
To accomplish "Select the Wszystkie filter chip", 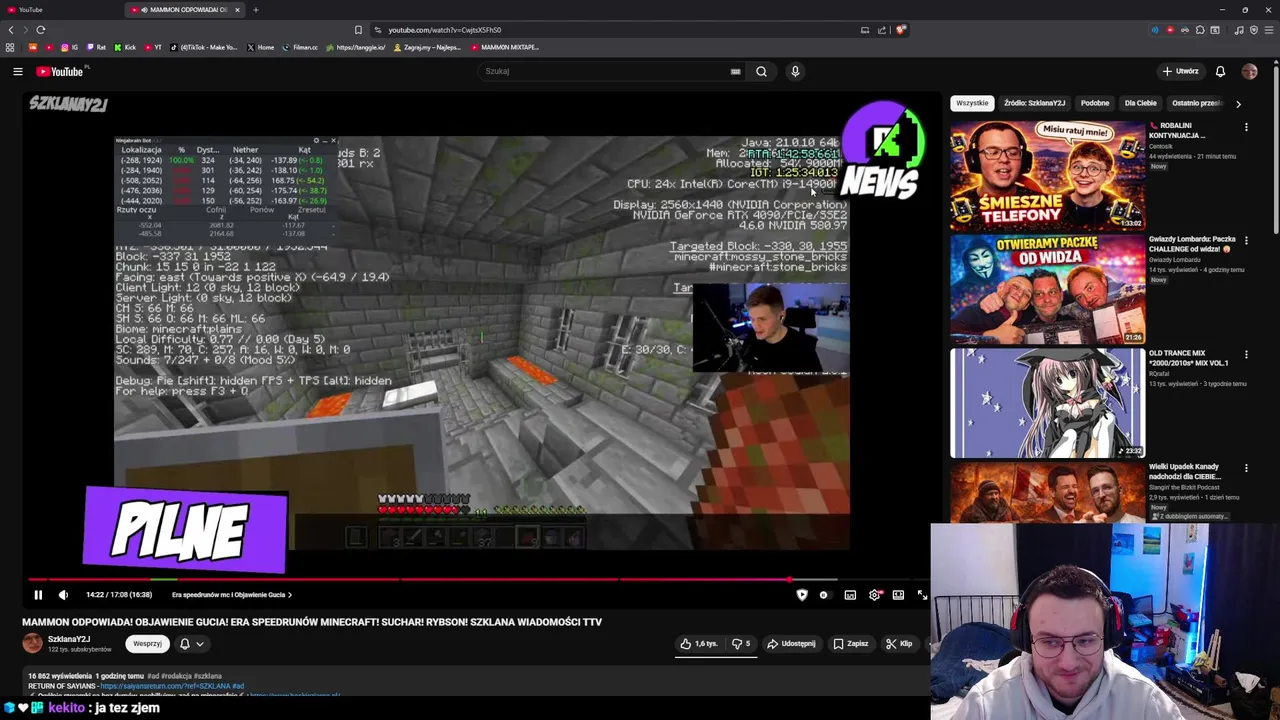I will [972, 103].
